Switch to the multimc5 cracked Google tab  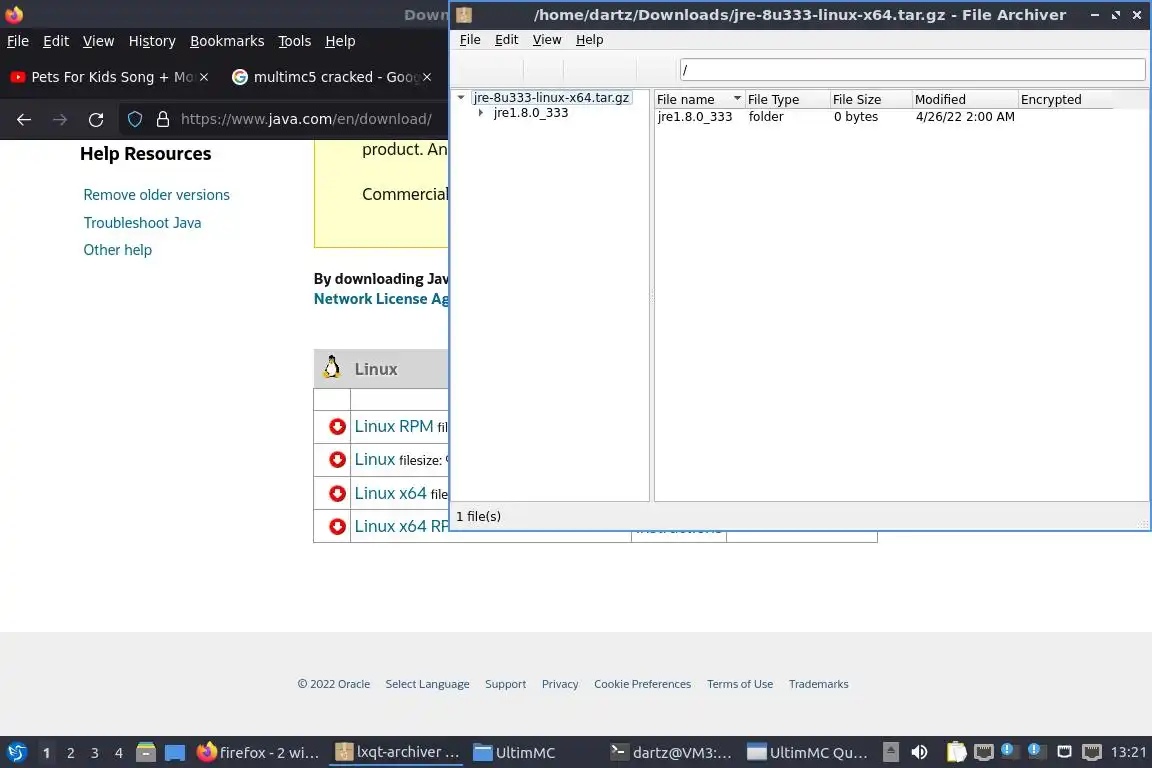tap(331, 76)
